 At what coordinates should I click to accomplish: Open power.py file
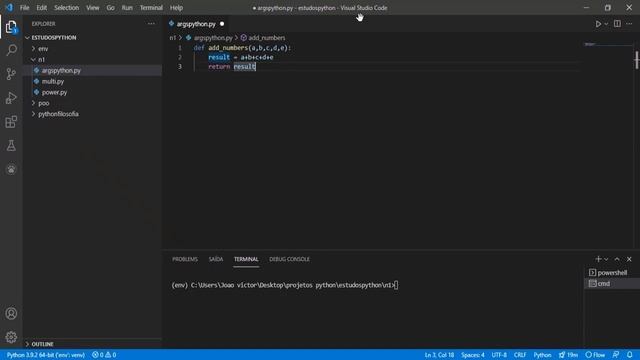click(54, 92)
